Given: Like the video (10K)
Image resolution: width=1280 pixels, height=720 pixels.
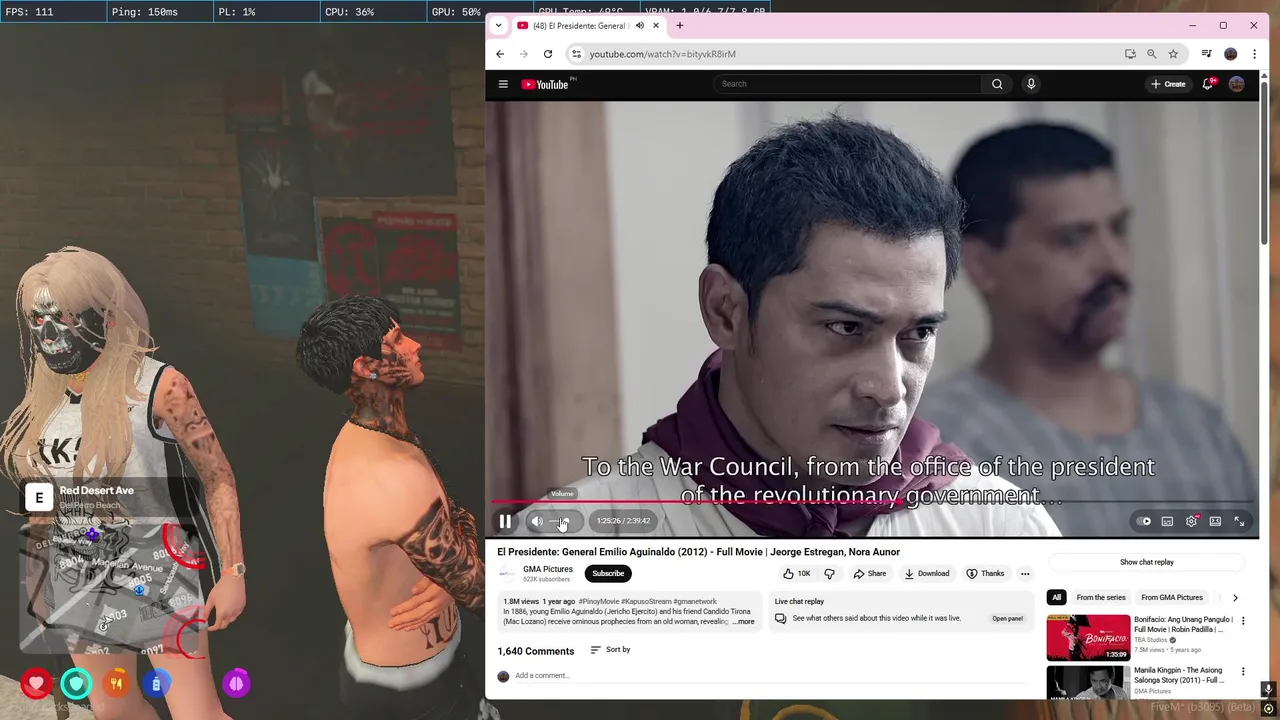Looking at the screenshot, I should (796, 573).
